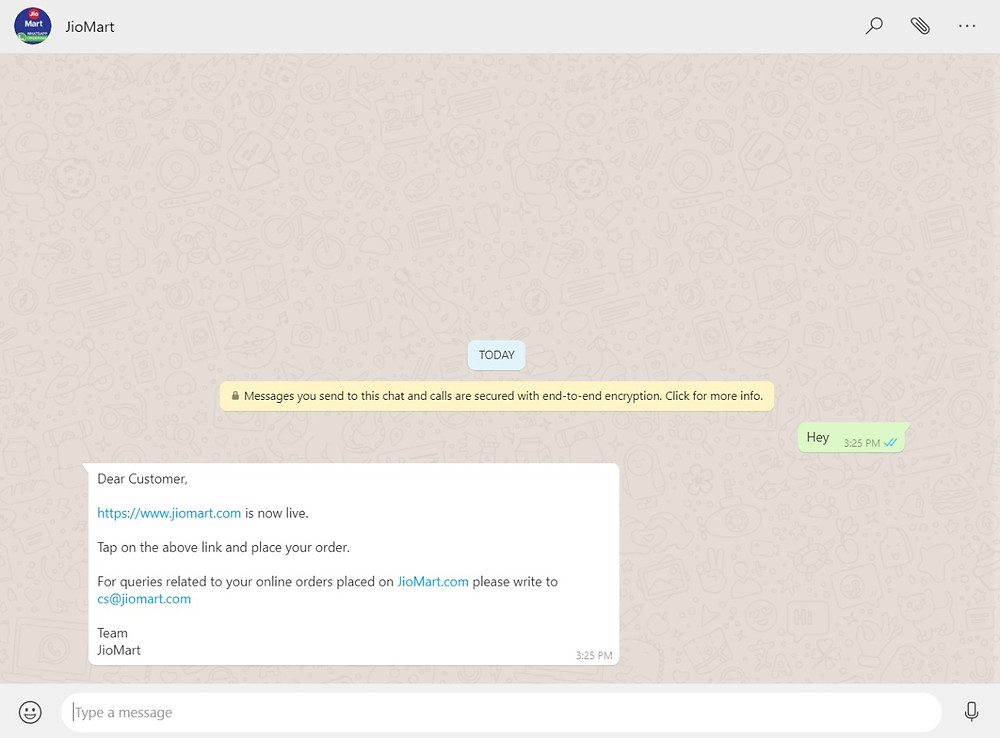Click the blue double-tick read receipt
The image size is (1000, 738).
tap(890, 443)
